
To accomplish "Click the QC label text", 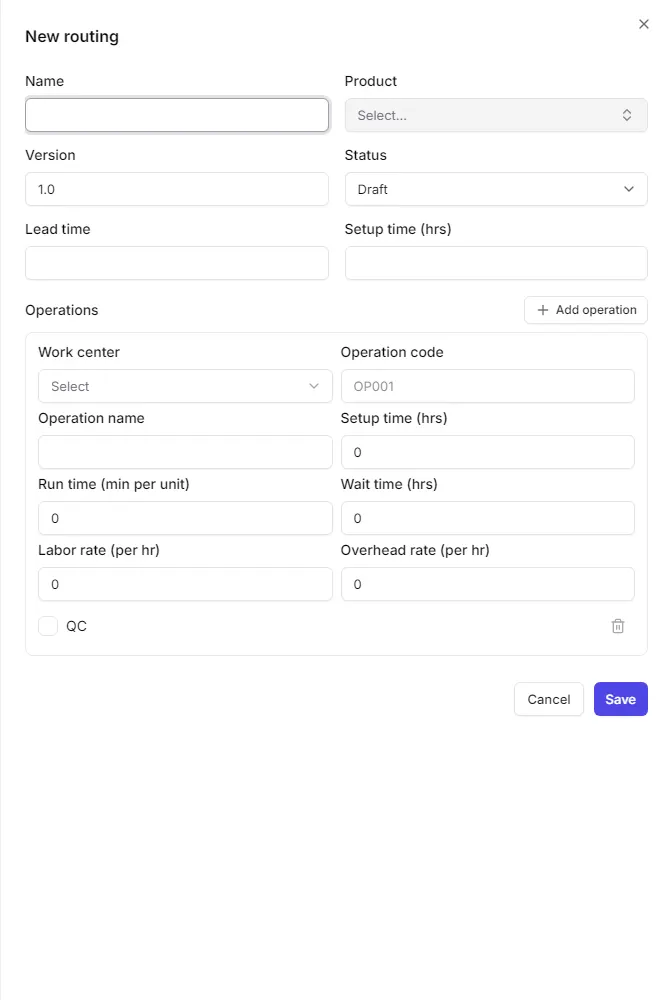I will point(76,626).
